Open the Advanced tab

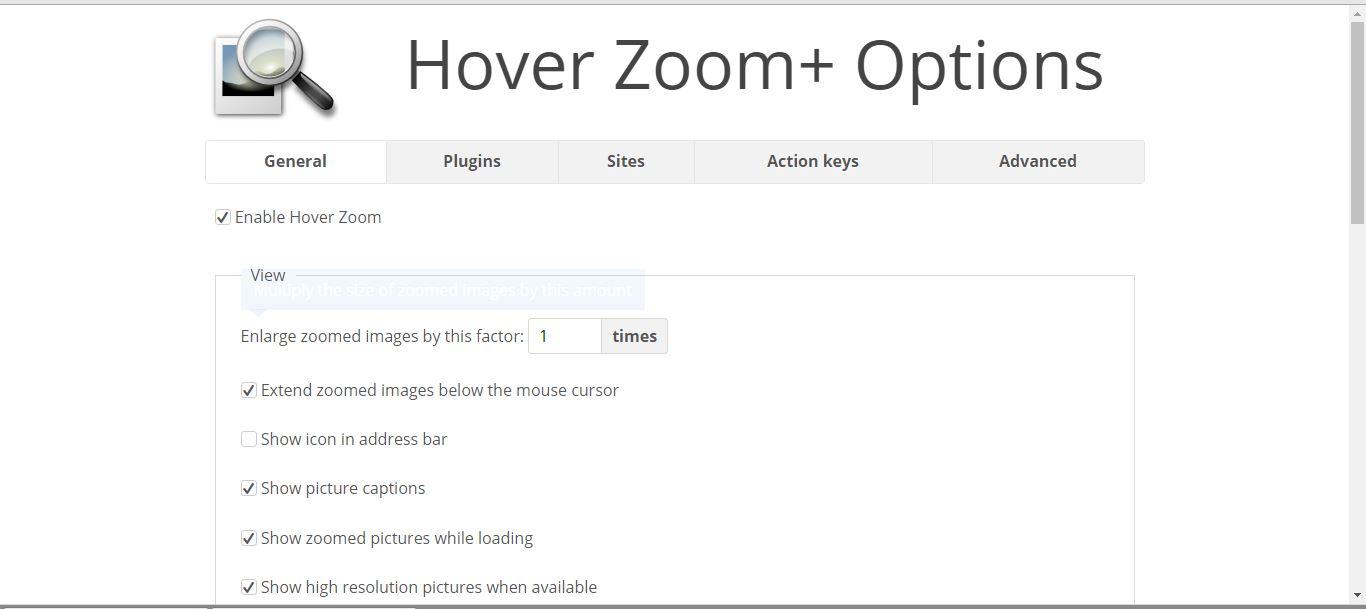[1037, 161]
